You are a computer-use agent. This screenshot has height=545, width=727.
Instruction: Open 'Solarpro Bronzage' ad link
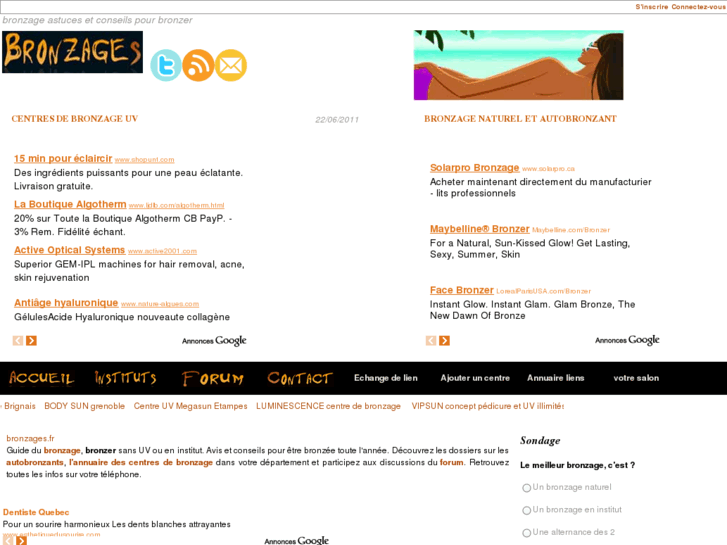click(474, 167)
